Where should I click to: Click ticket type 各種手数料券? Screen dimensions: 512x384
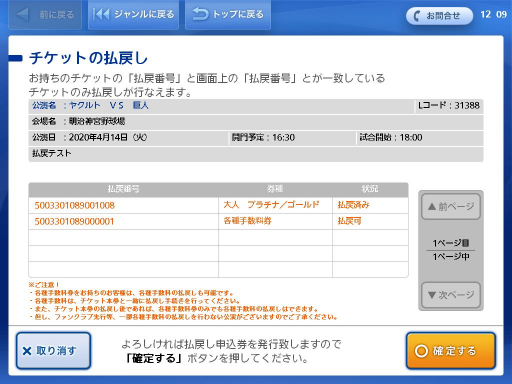[248, 221]
